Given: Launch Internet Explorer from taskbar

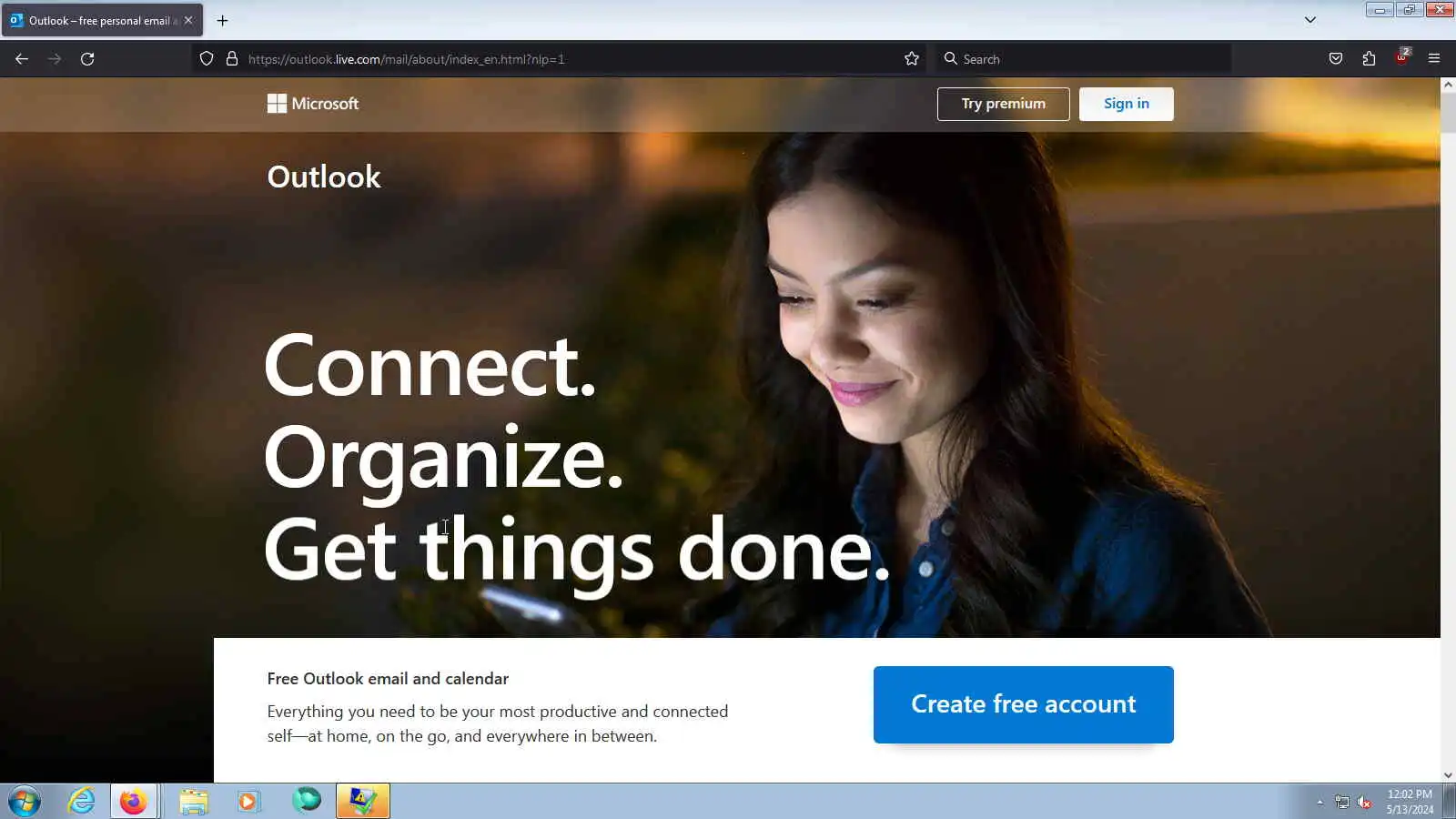Looking at the screenshot, I should [x=81, y=802].
